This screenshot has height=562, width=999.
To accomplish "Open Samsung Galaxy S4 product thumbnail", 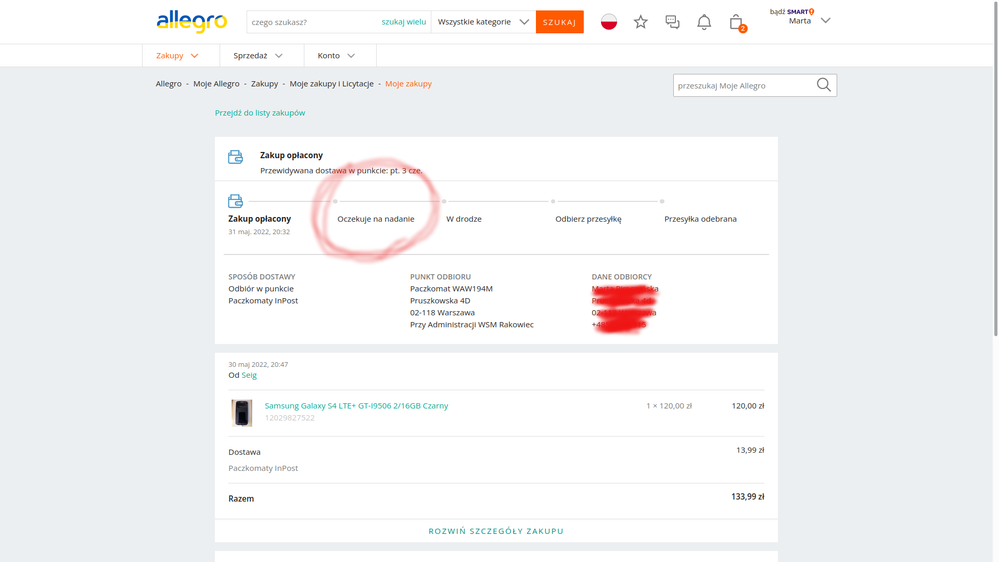I will tap(241, 412).
